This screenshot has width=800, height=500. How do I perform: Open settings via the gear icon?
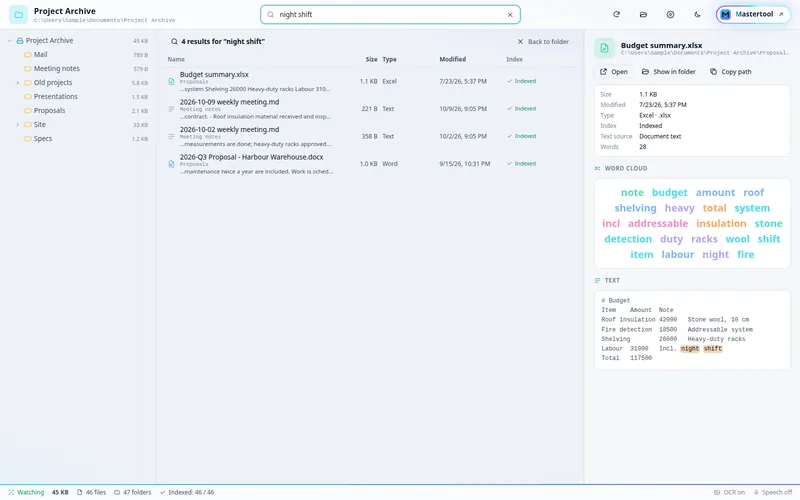670,14
